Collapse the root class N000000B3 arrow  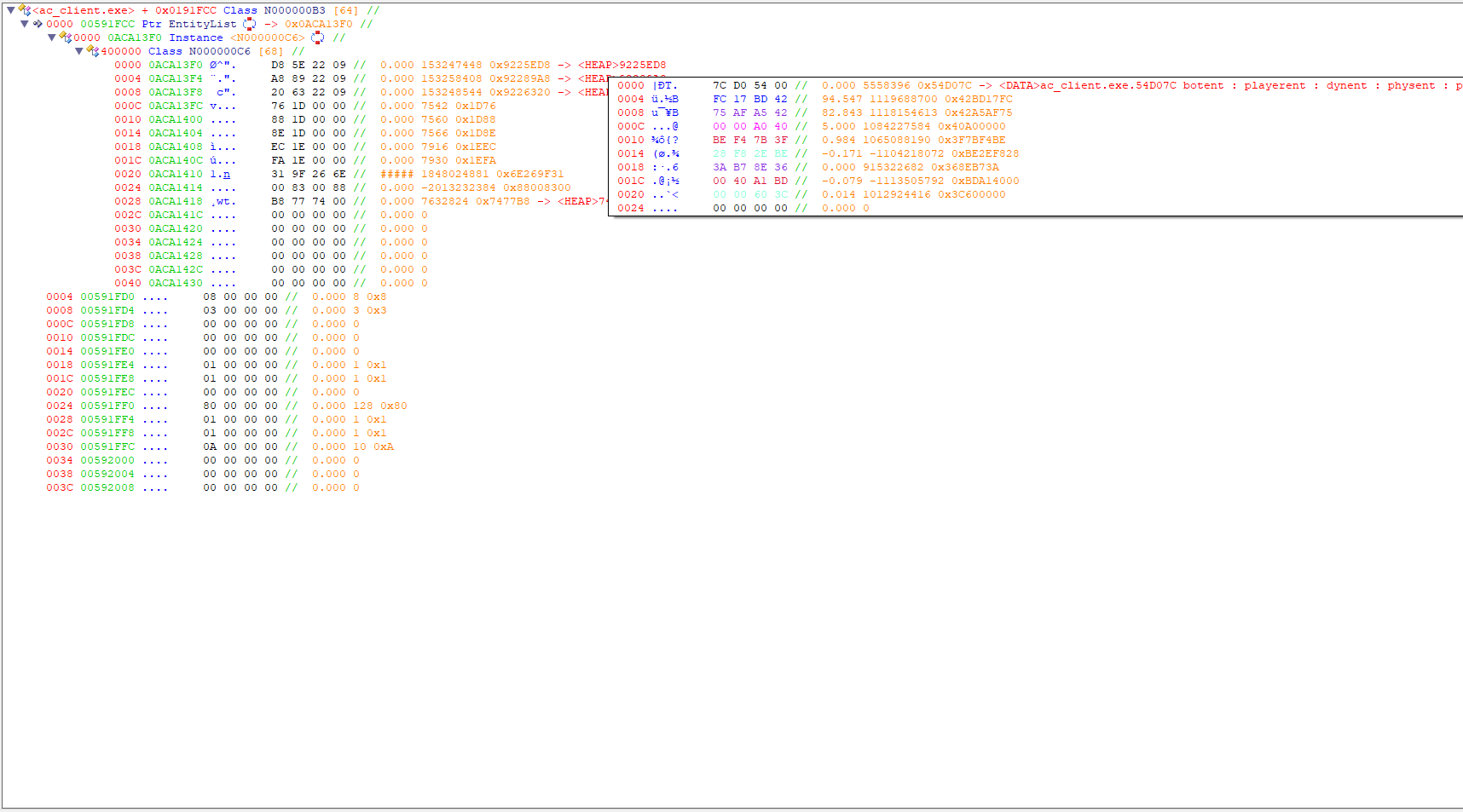tap(10, 10)
